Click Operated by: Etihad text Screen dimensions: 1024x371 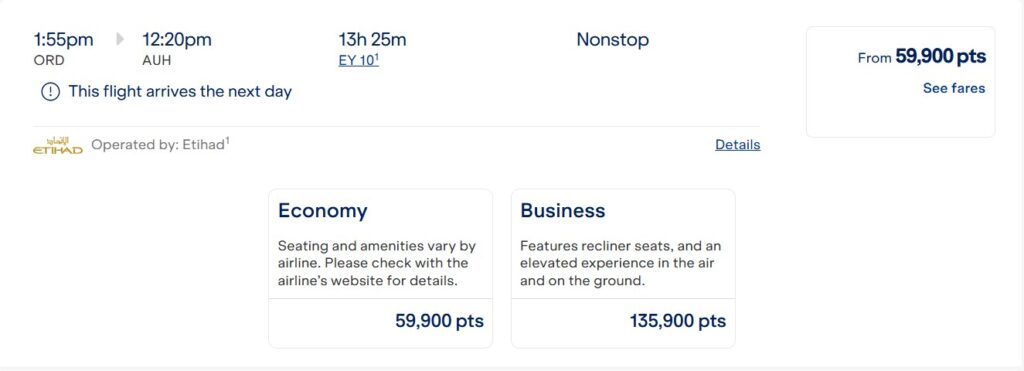tap(160, 144)
